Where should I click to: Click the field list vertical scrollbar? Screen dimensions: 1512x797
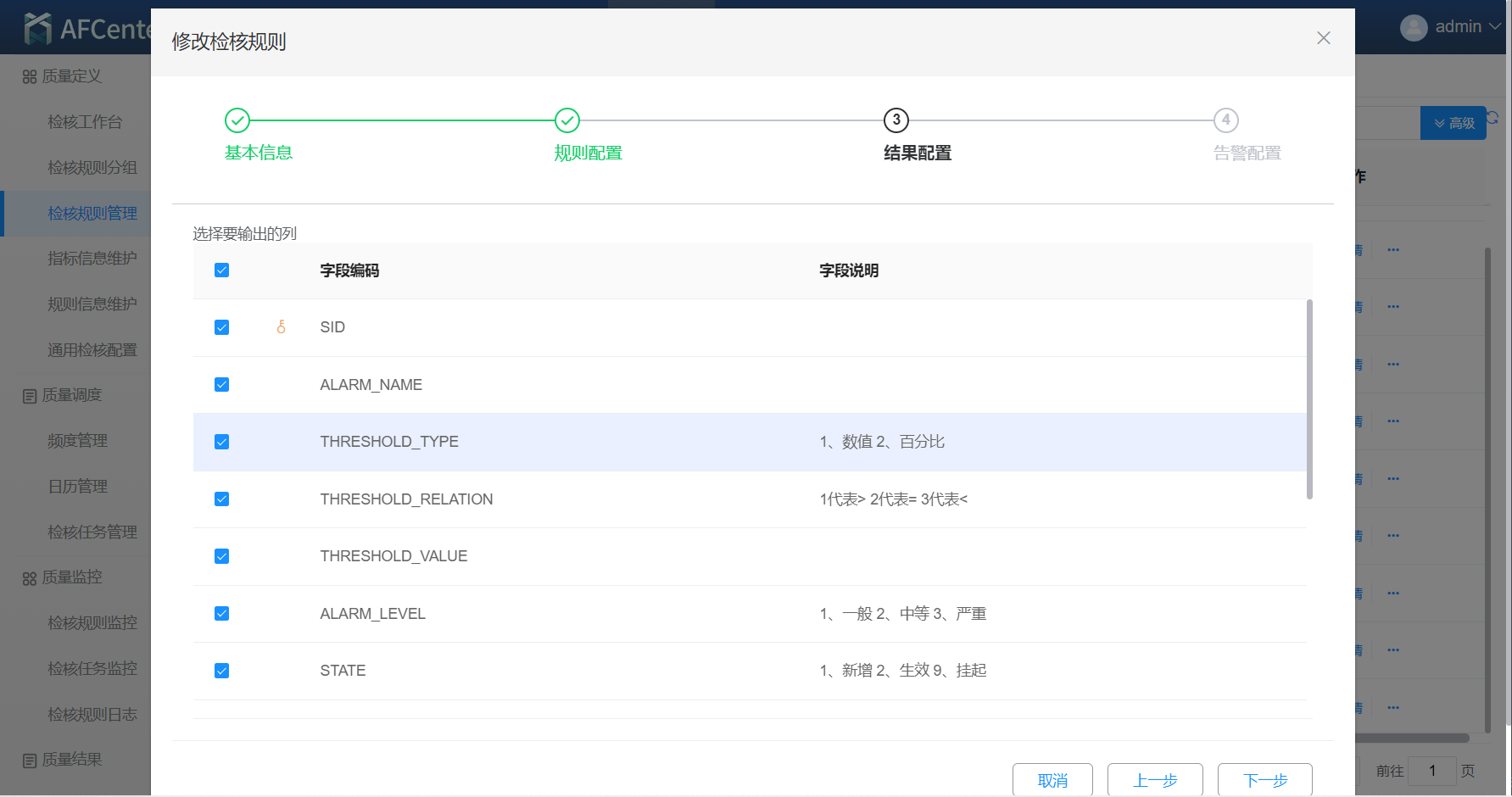pos(1309,398)
